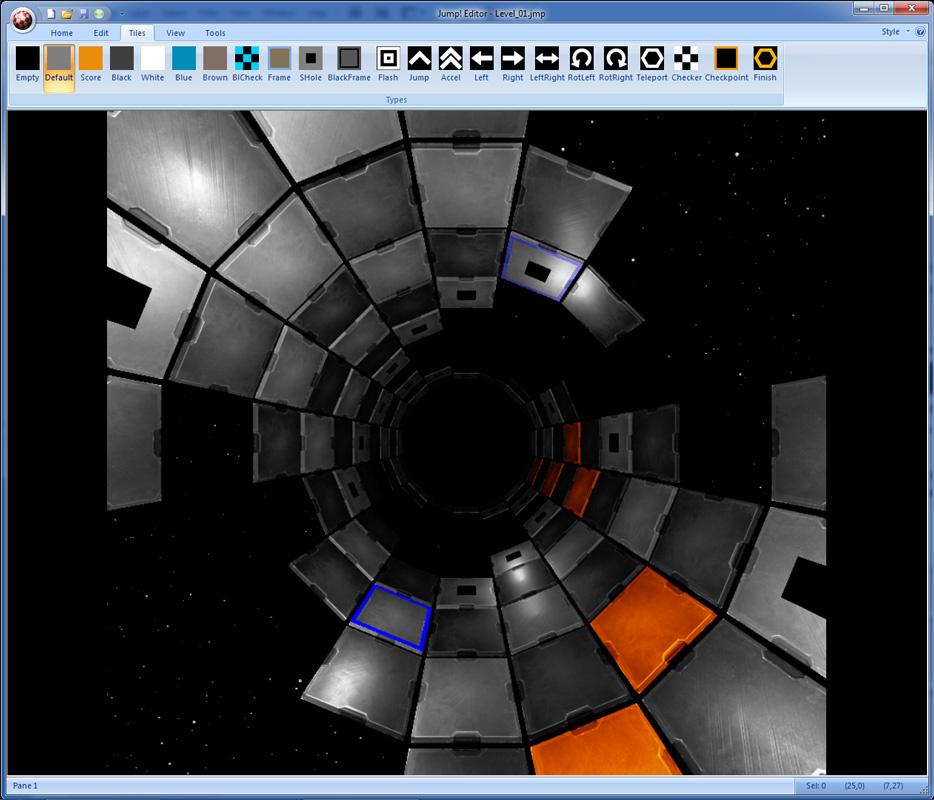Open the Home ribbon tab
934x800 pixels.
tap(62, 33)
